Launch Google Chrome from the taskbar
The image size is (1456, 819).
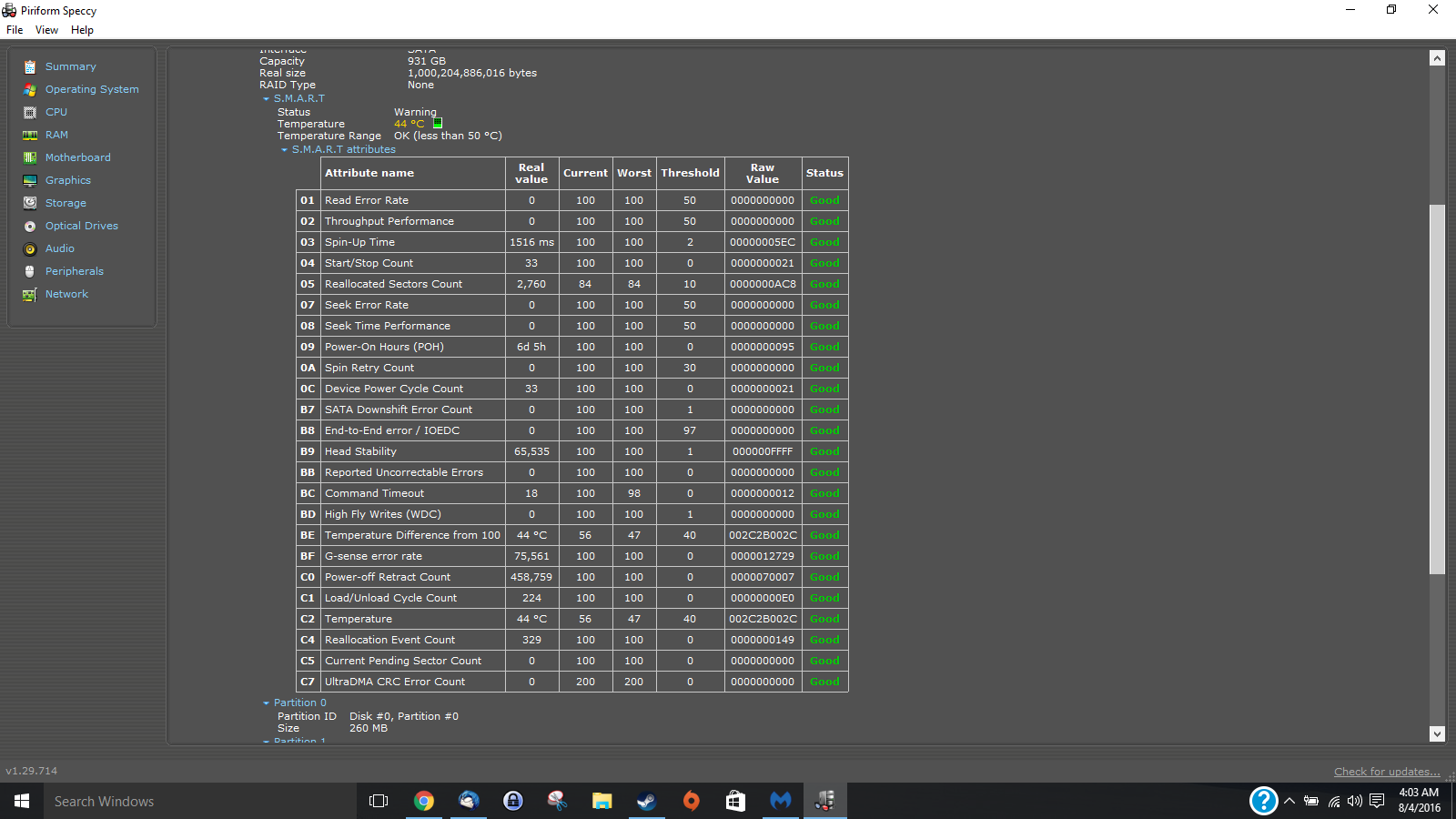pos(424,801)
